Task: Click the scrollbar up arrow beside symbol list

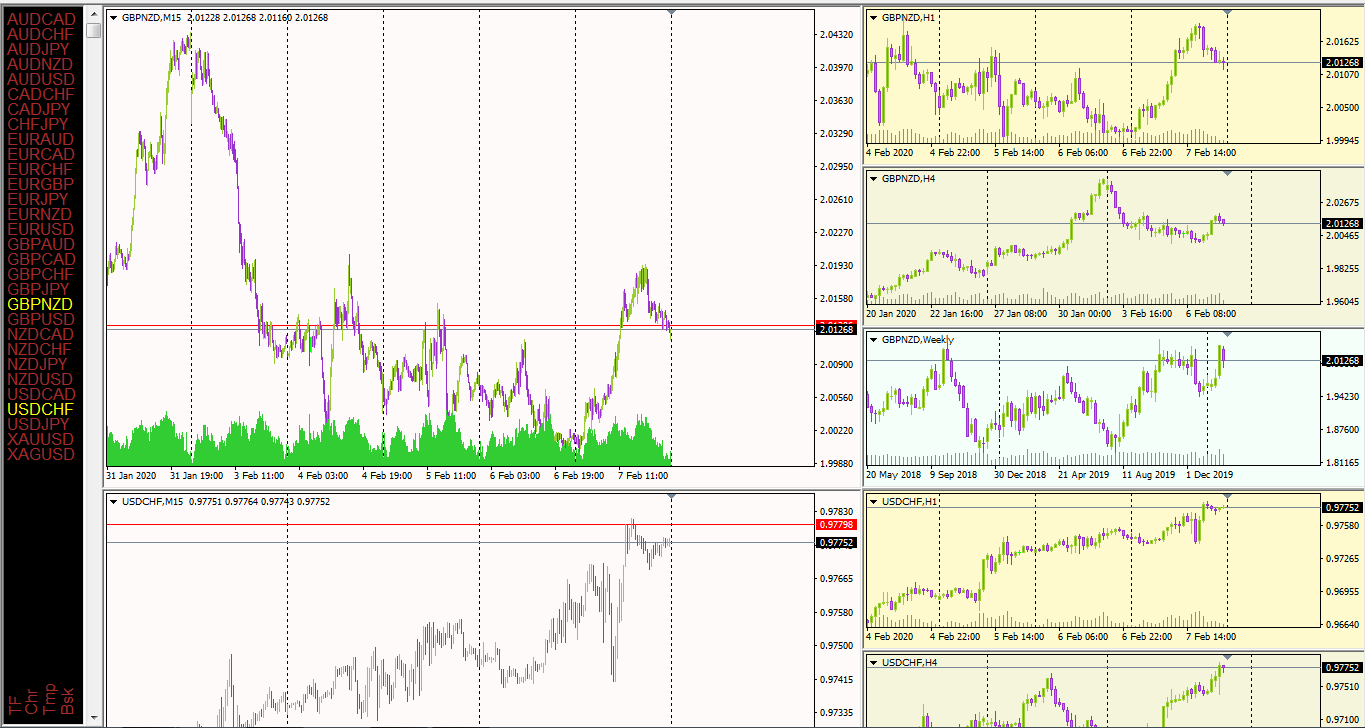Action: tap(94, 15)
